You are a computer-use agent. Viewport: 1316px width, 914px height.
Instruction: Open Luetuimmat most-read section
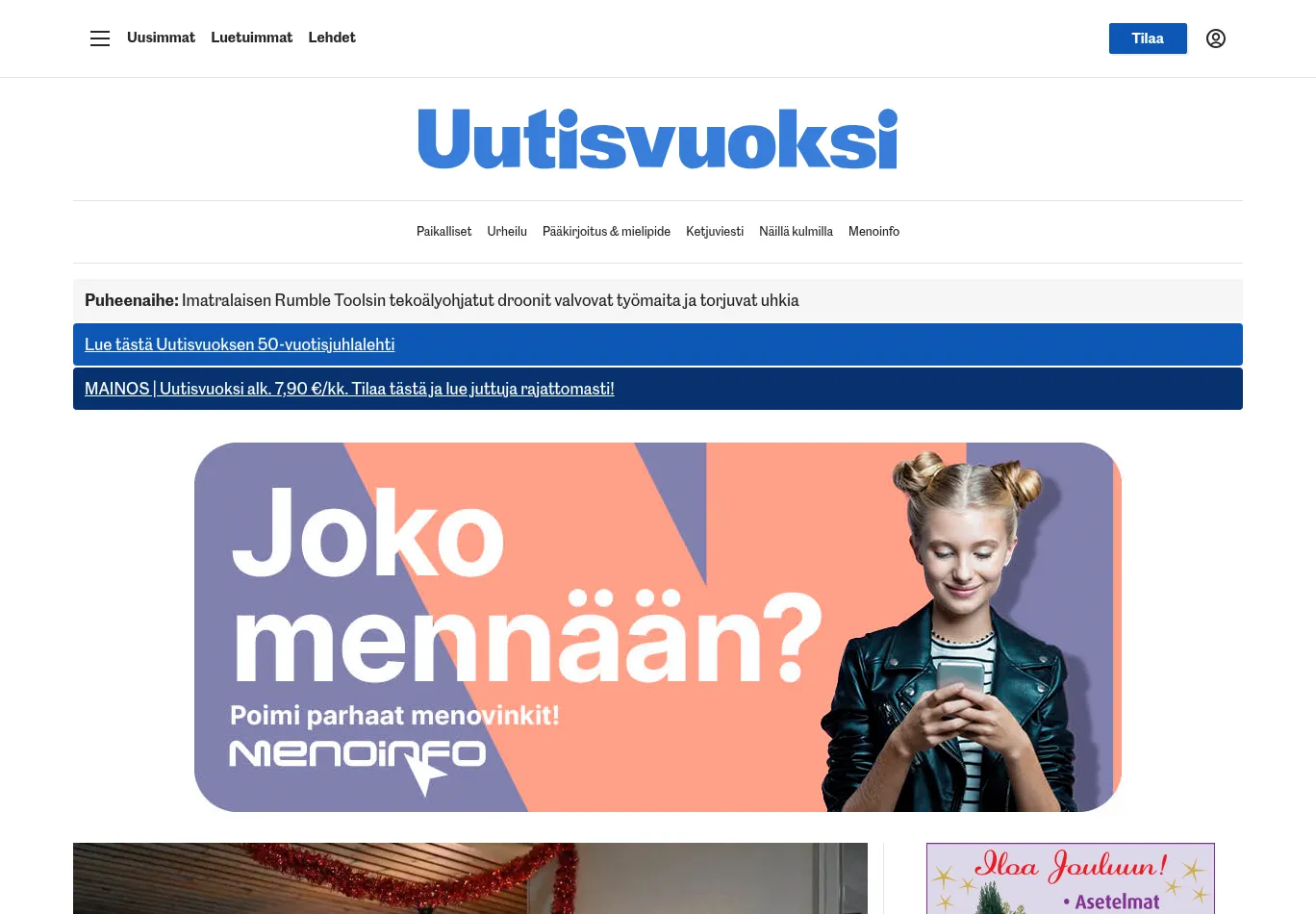click(x=252, y=38)
